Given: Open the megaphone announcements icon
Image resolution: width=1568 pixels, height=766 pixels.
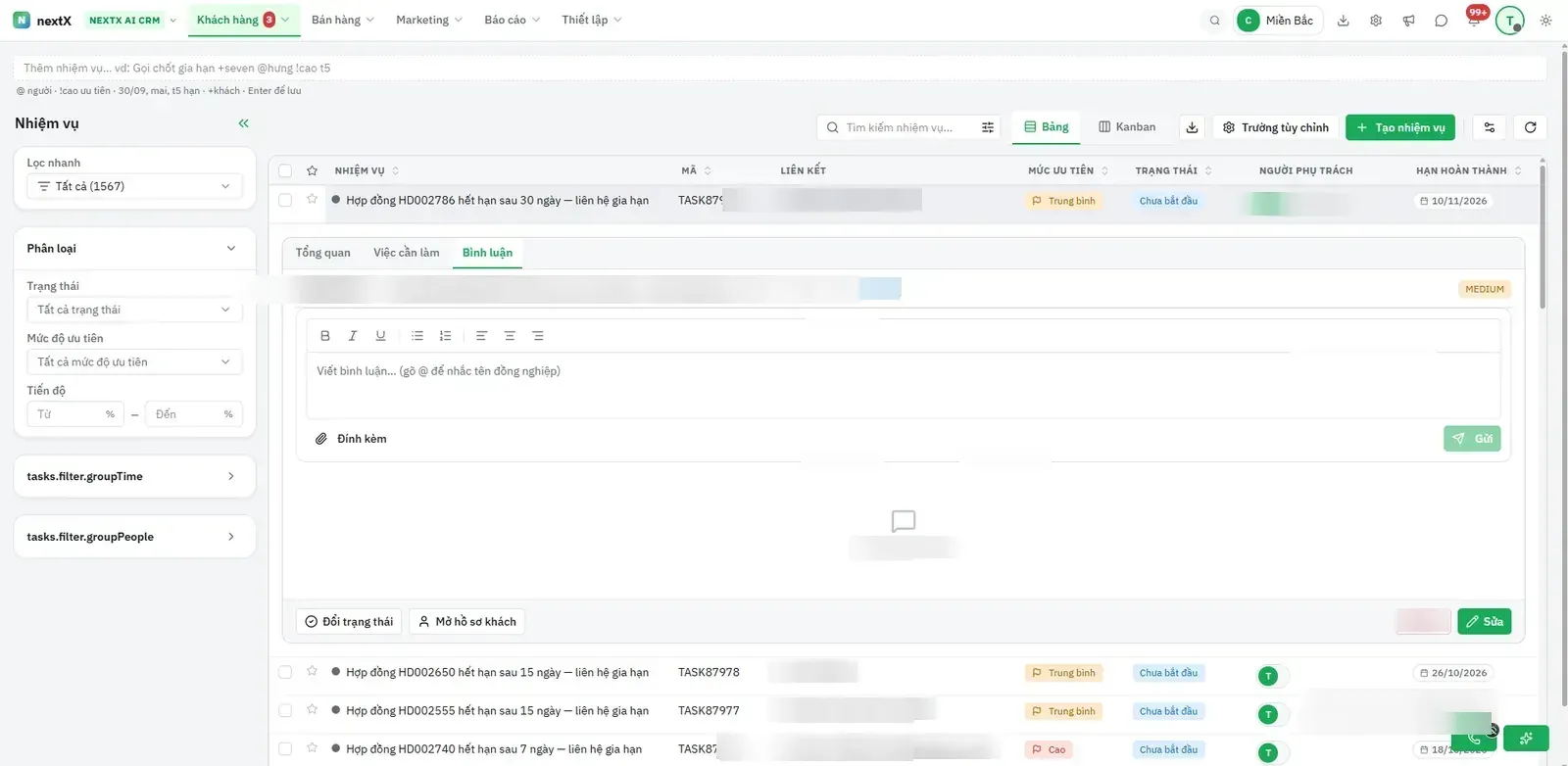Looking at the screenshot, I should 1408,21.
